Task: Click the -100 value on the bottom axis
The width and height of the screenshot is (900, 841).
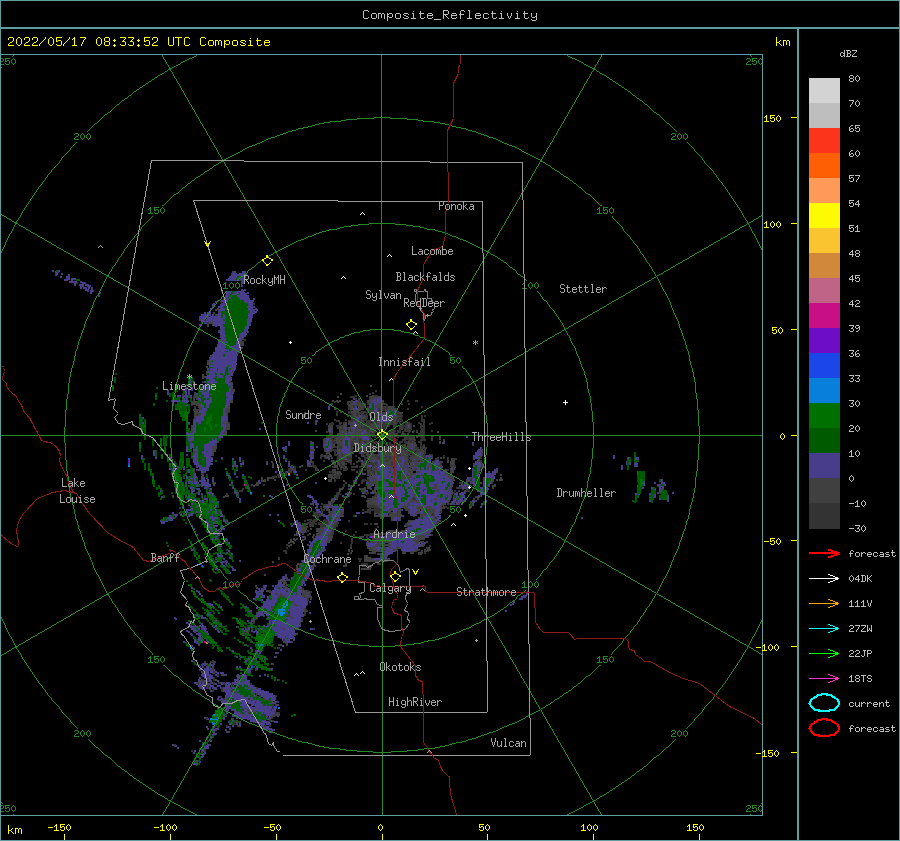Action: point(165,828)
